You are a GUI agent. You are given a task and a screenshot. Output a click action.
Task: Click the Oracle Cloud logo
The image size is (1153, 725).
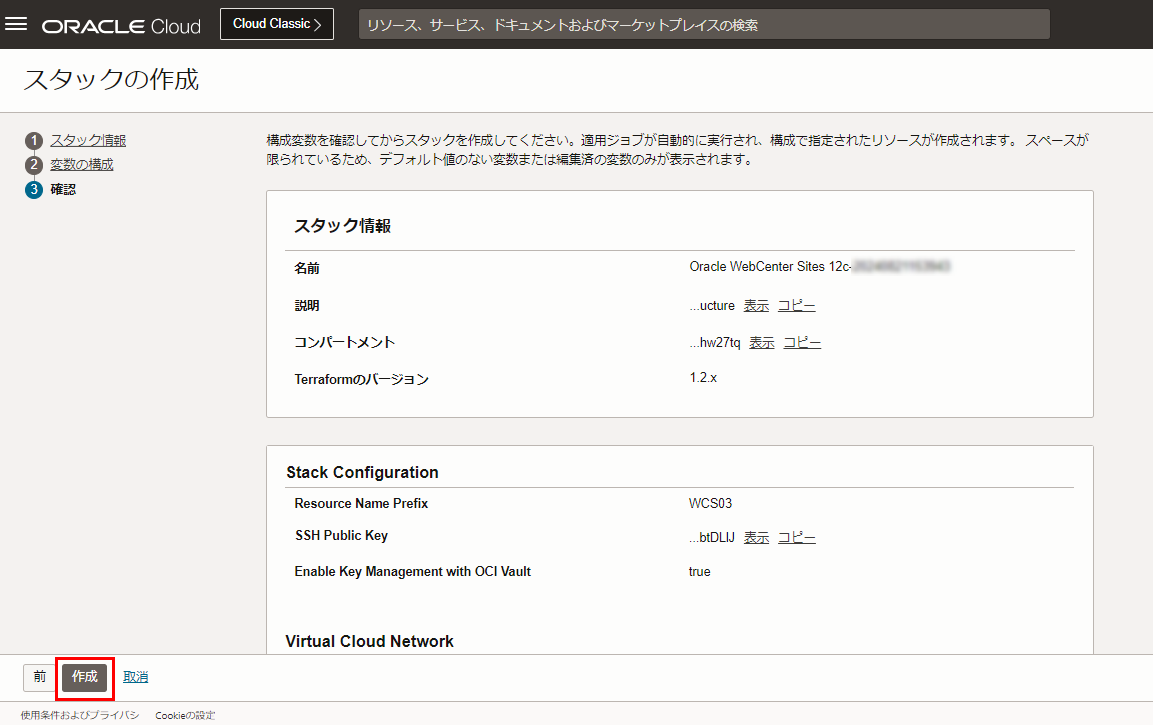[x=121, y=26]
